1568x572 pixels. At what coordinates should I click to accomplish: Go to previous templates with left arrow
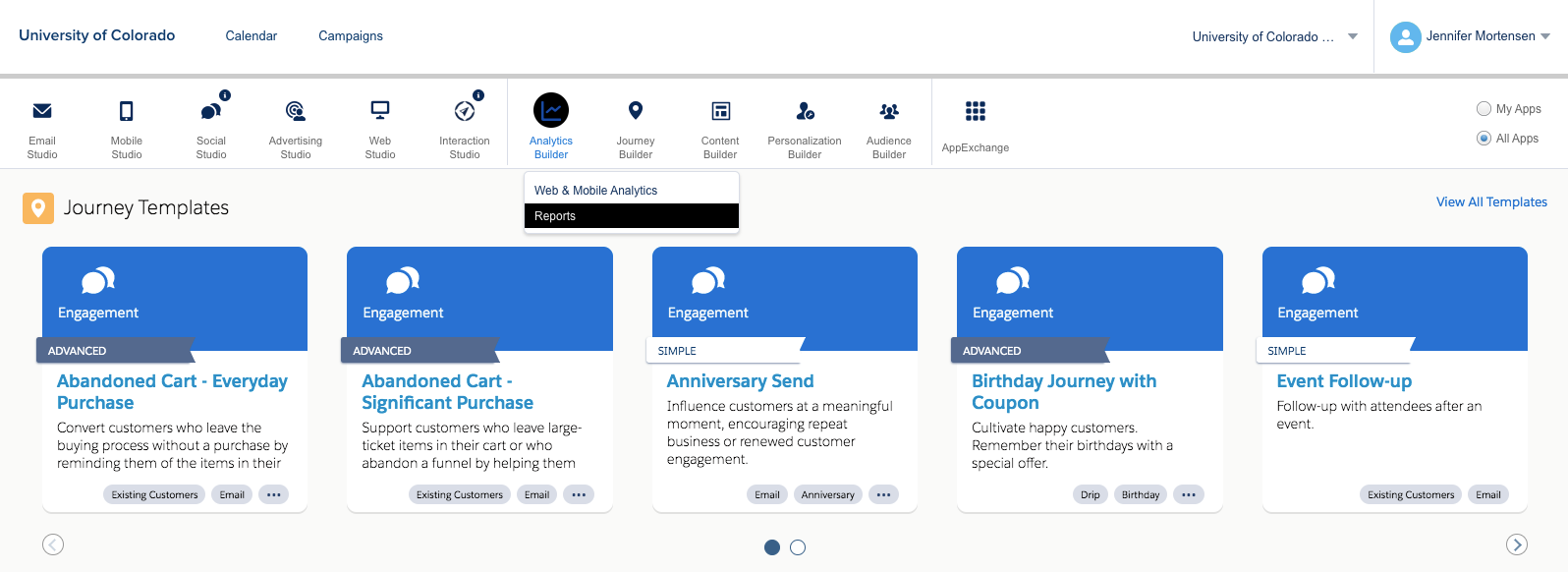(x=53, y=544)
